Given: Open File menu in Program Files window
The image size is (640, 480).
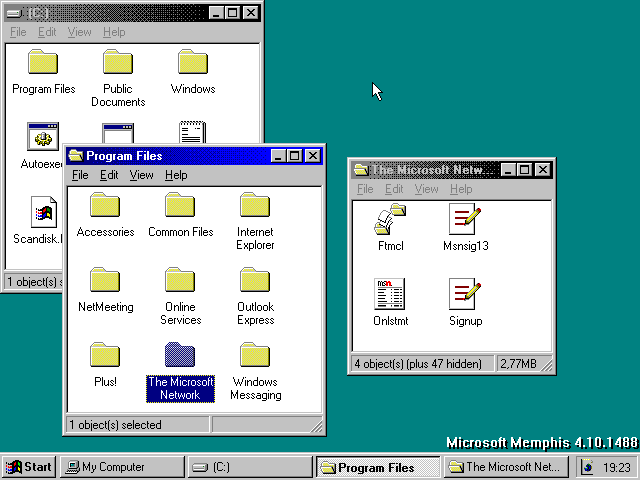Looking at the screenshot, I should click(x=80, y=175).
